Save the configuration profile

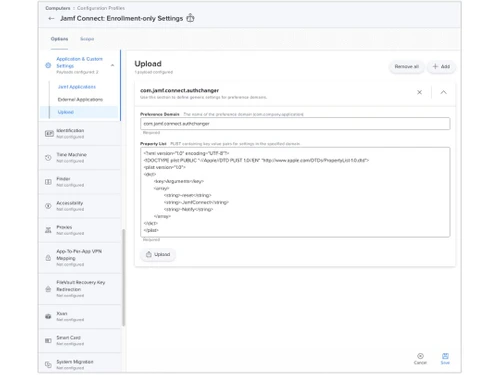(x=445, y=359)
